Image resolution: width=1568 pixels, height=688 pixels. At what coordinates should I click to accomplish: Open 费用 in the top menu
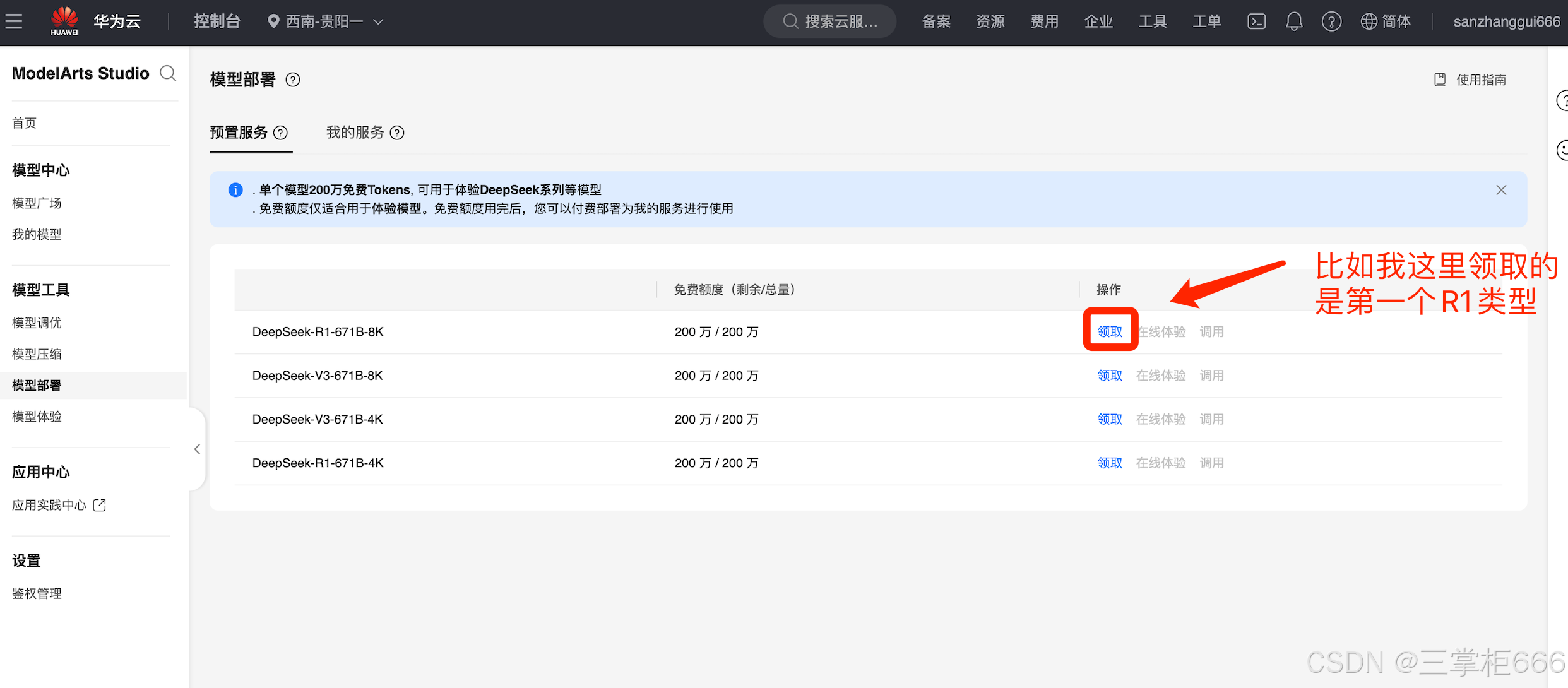[x=1044, y=21]
